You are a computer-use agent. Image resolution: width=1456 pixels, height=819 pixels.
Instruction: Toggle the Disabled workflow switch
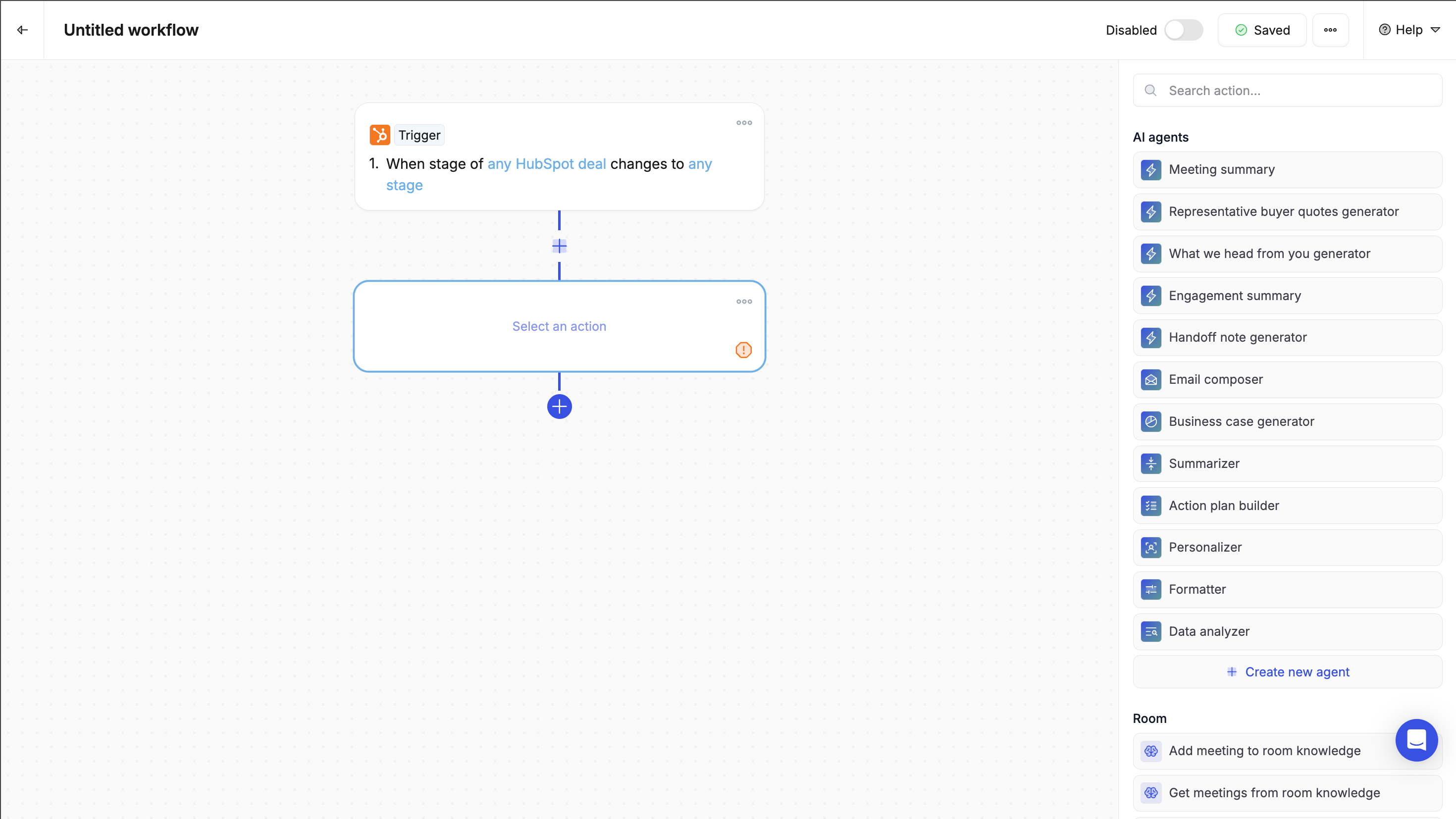1184,30
